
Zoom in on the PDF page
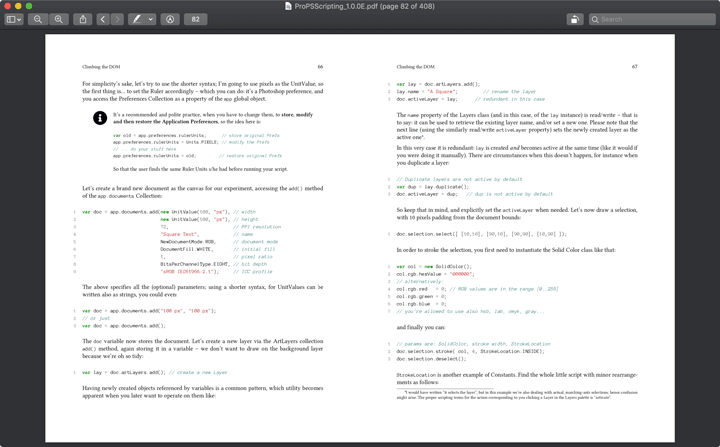[x=59, y=19]
